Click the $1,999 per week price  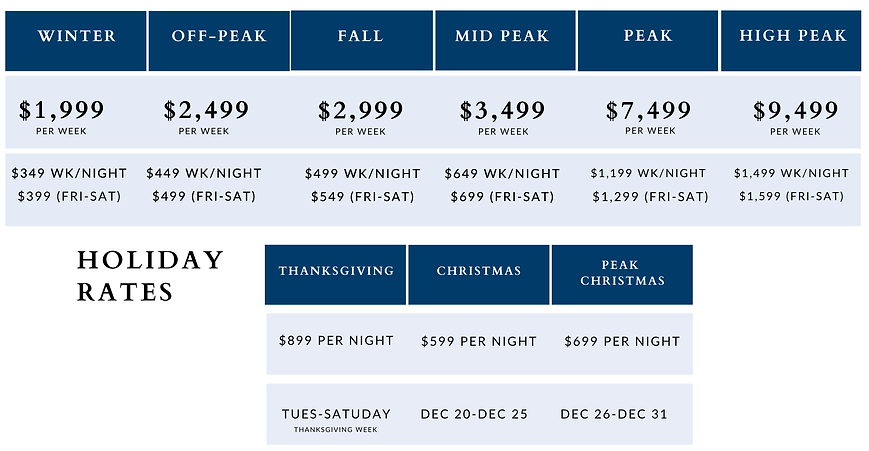(61, 110)
